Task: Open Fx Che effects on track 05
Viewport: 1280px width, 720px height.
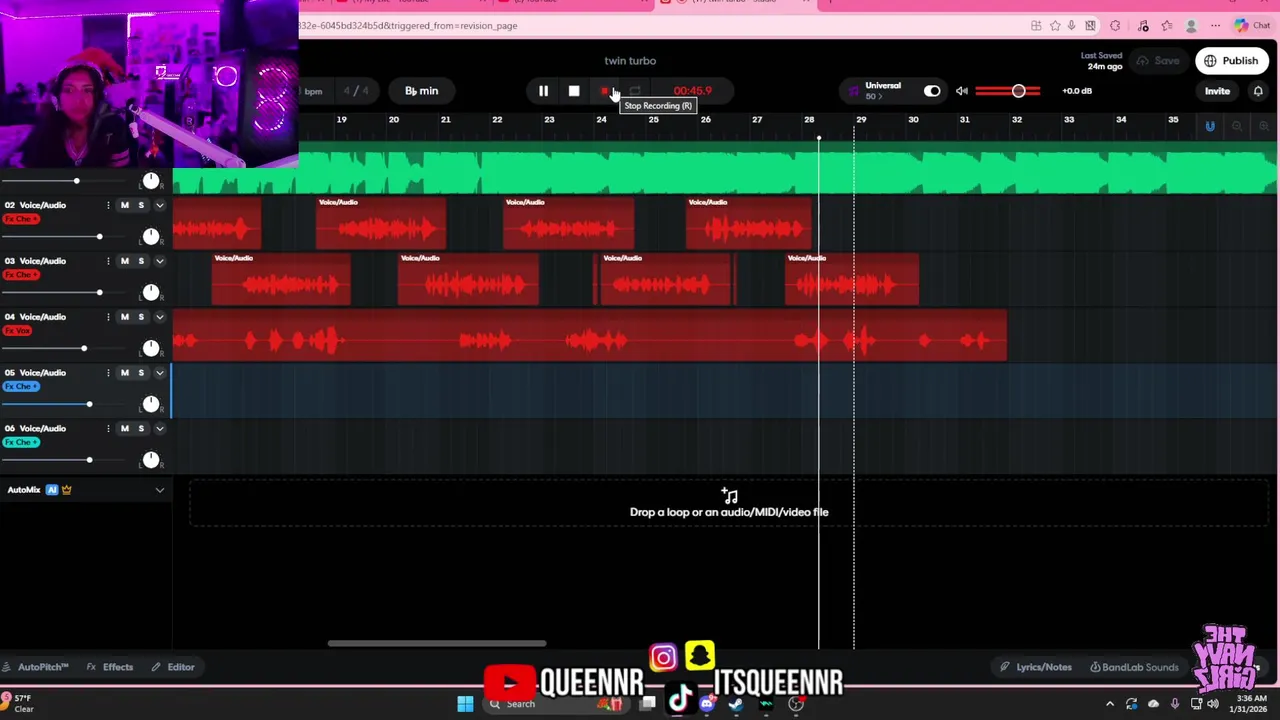Action: click(21, 387)
